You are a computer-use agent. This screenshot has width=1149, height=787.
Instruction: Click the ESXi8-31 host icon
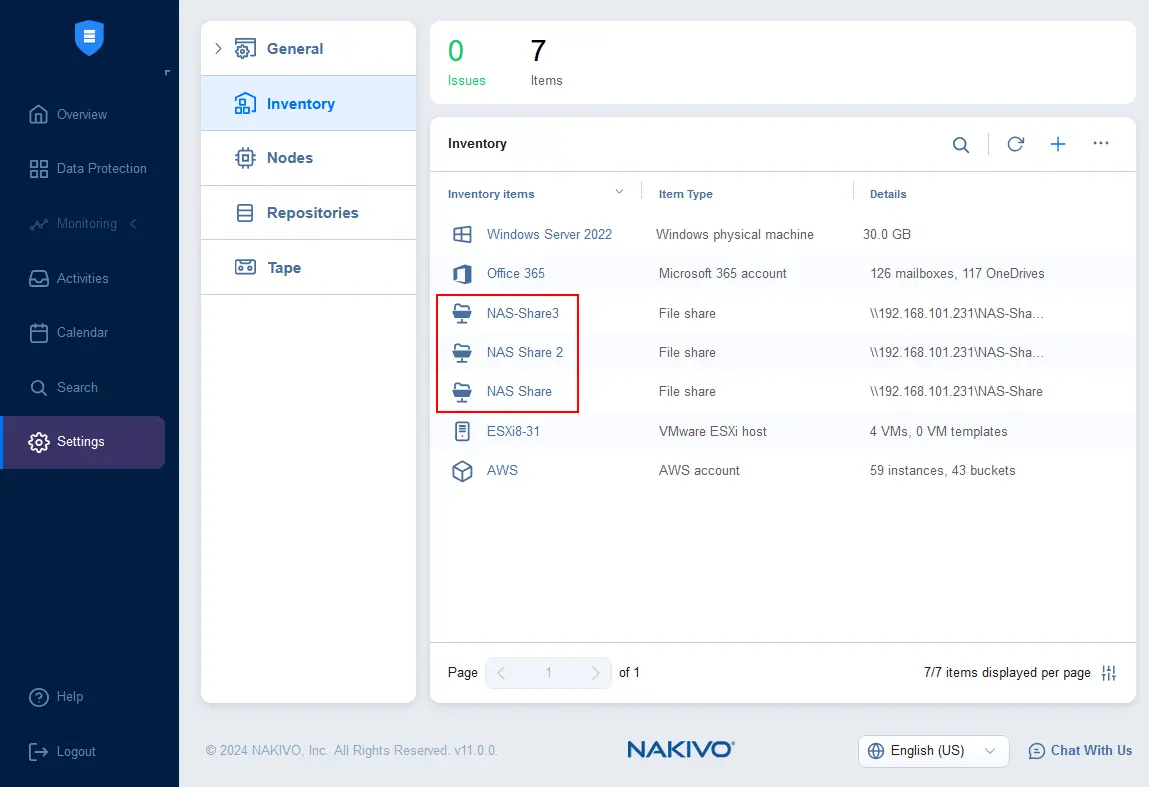462,431
